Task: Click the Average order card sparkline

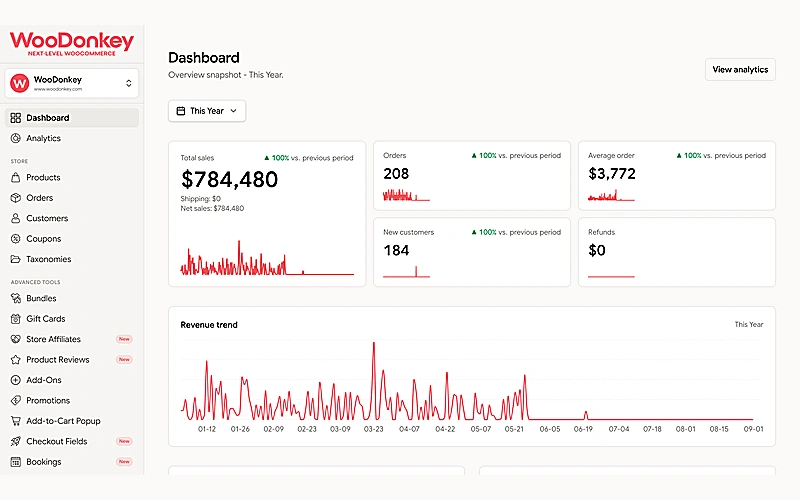Action: pyautogui.click(x=611, y=195)
